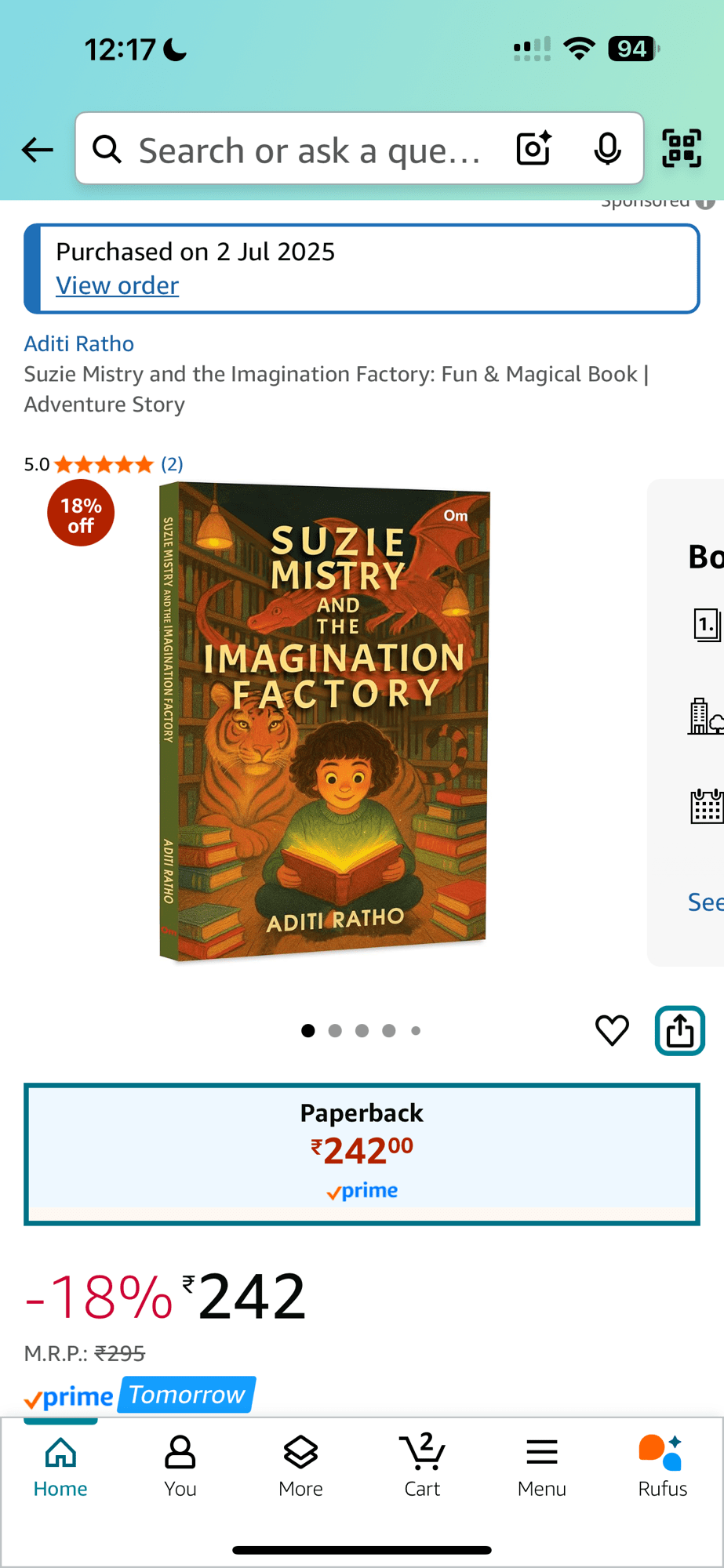Go to Home tab
The height and width of the screenshot is (1568, 724).
60,1465
